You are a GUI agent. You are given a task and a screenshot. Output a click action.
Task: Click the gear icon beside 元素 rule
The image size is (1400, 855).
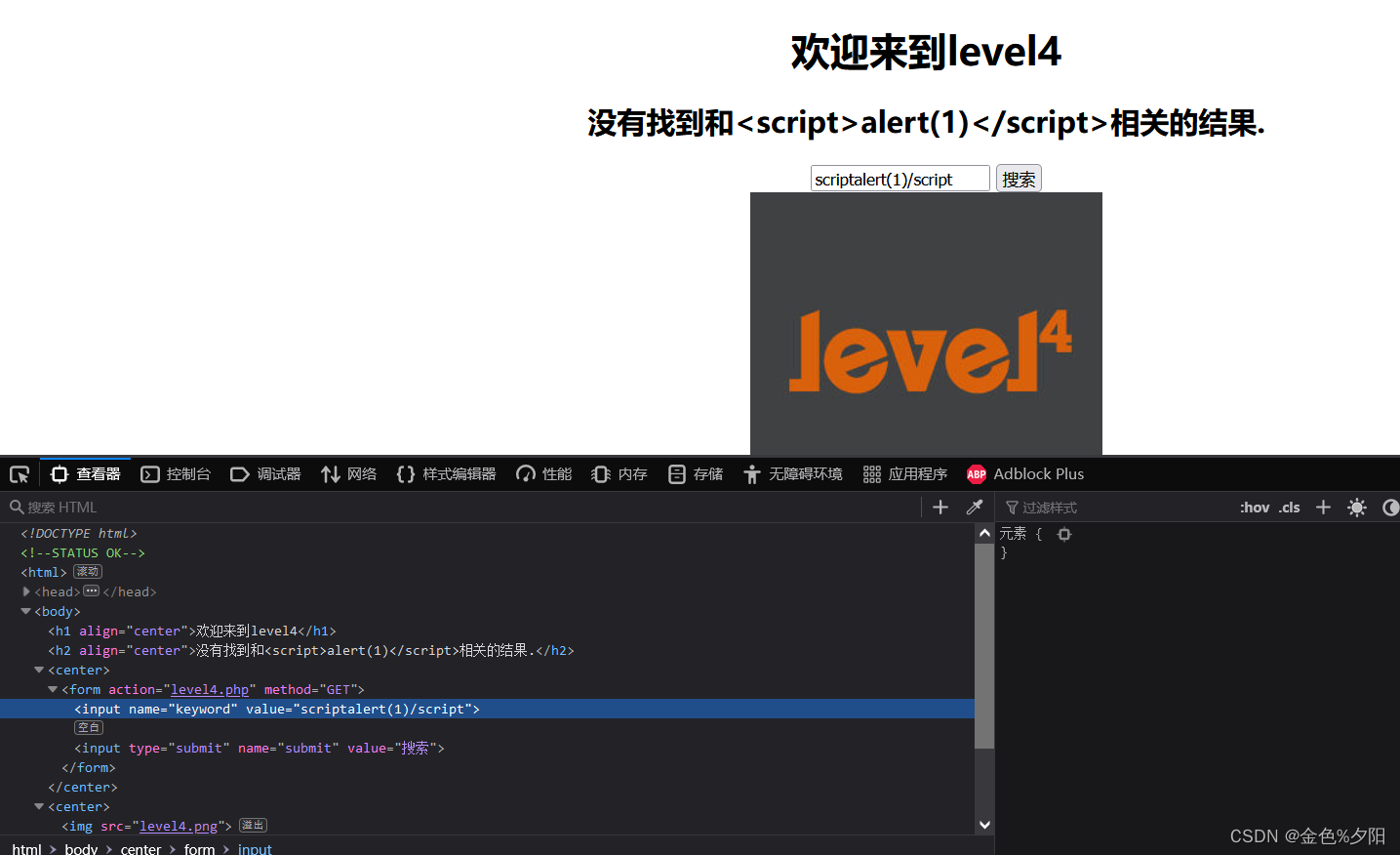[x=1064, y=534]
